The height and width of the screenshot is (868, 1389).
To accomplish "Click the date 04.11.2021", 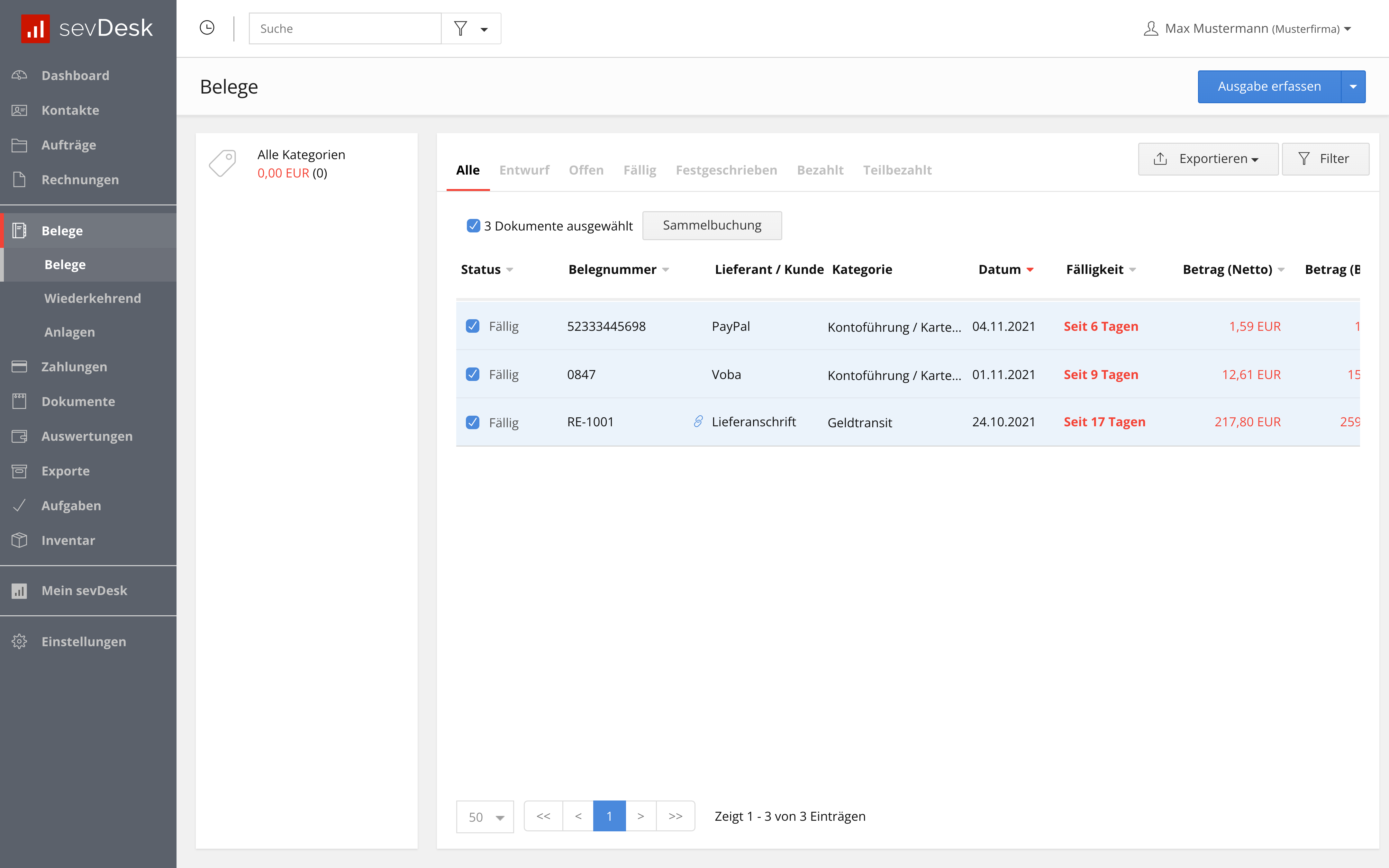I will (x=1003, y=326).
